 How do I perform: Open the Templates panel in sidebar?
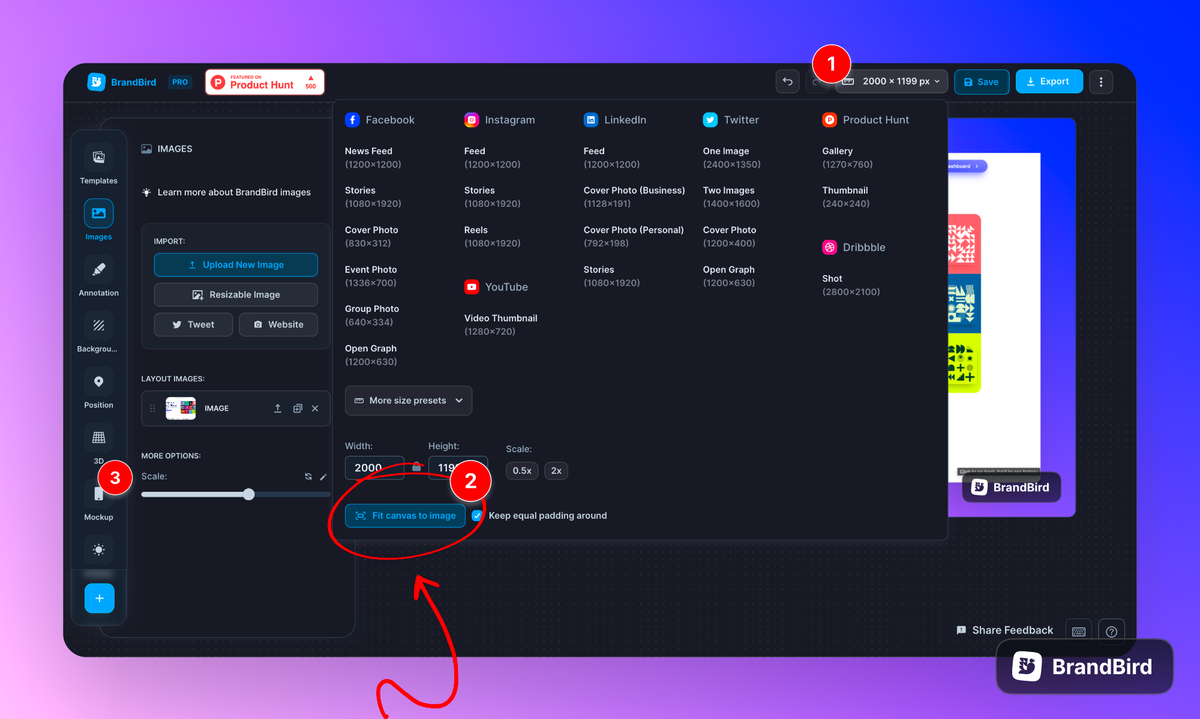click(x=99, y=165)
